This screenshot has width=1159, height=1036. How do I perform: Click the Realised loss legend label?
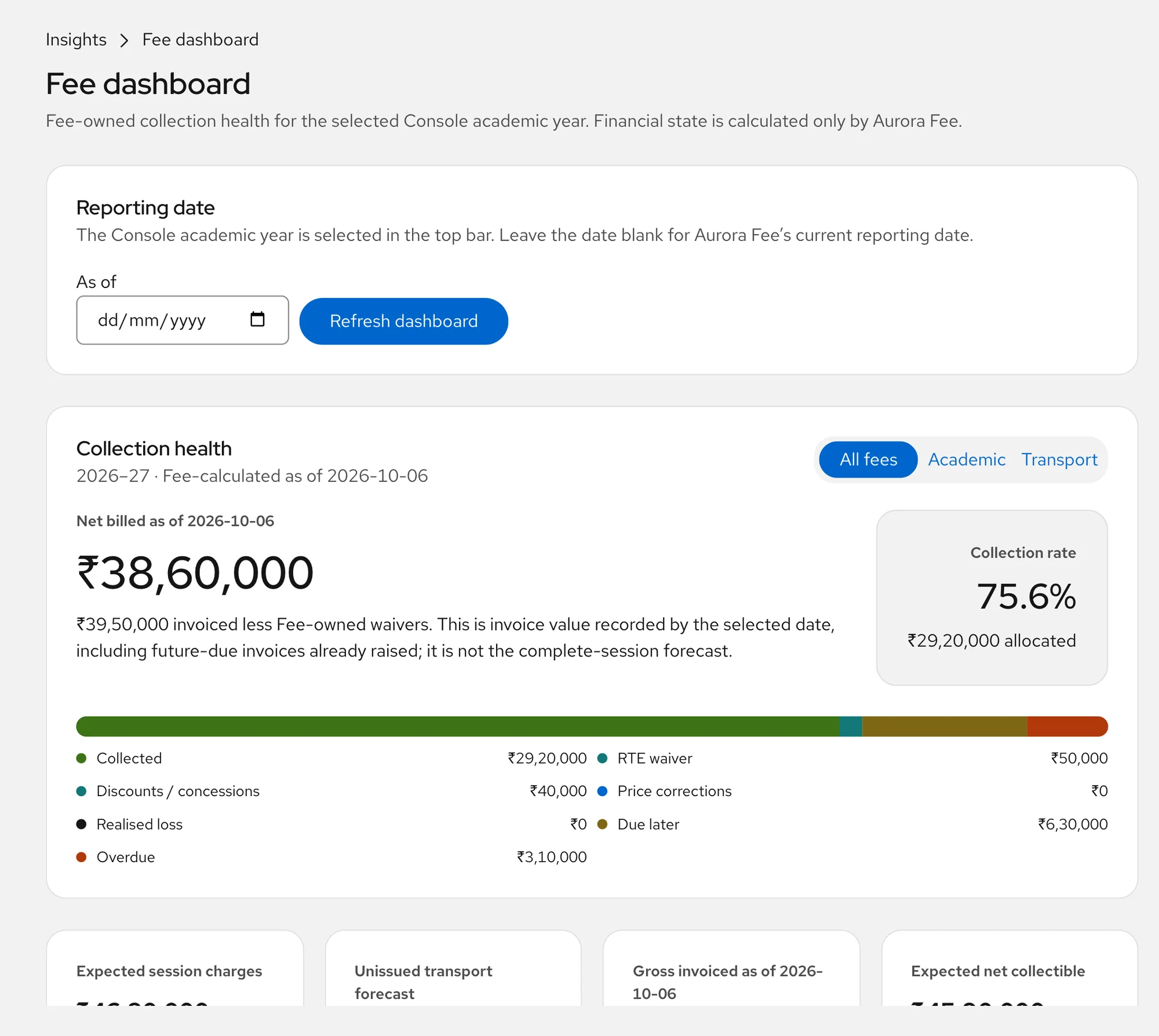click(140, 824)
